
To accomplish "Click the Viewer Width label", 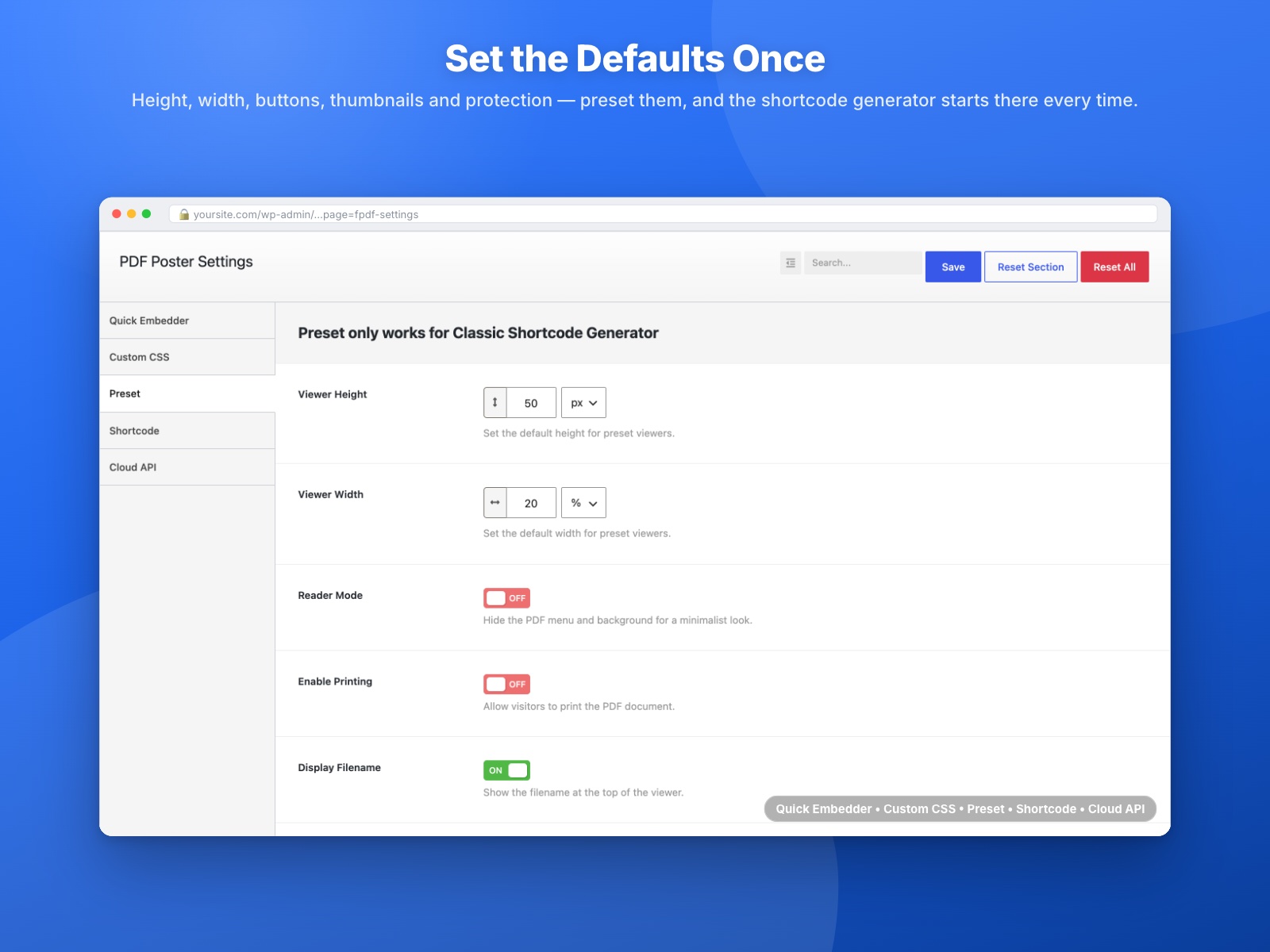I will point(331,494).
